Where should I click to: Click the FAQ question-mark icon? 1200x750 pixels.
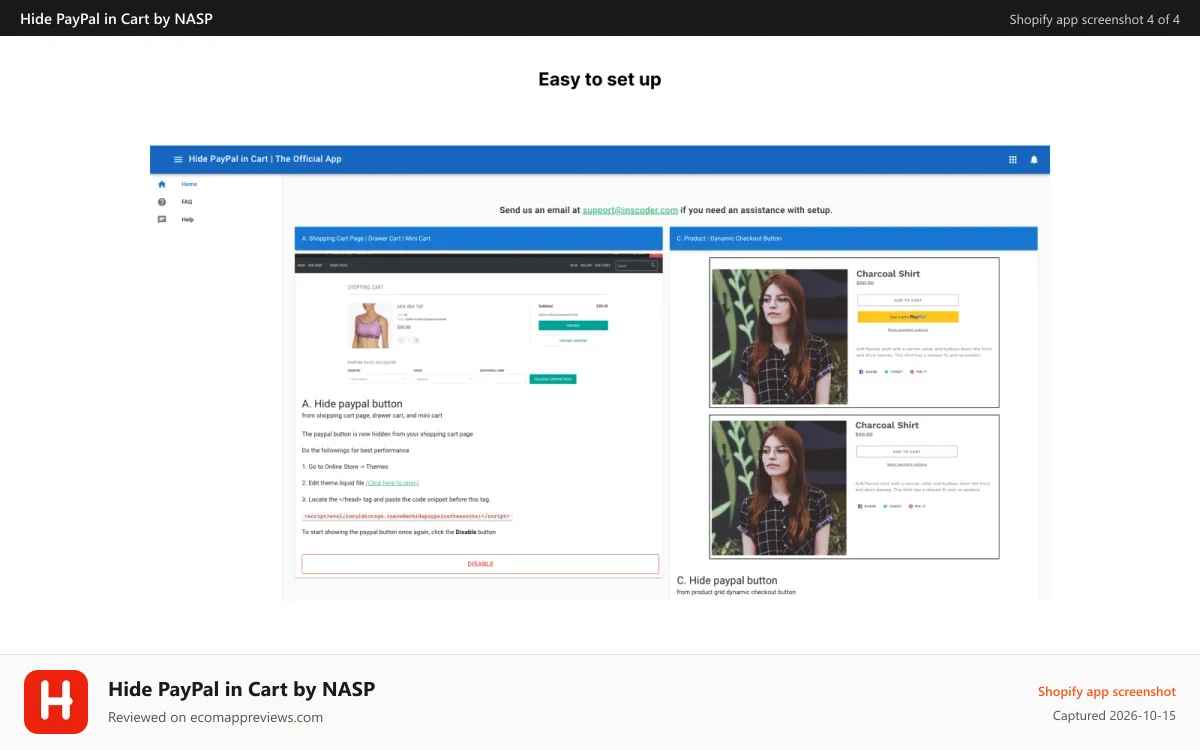point(162,202)
